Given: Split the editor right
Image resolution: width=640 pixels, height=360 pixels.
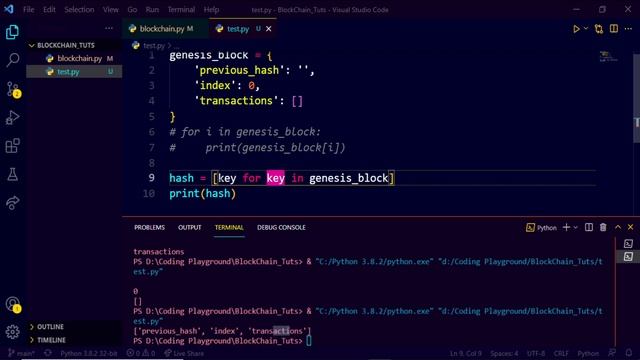Looking at the screenshot, I should click(613, 29).
